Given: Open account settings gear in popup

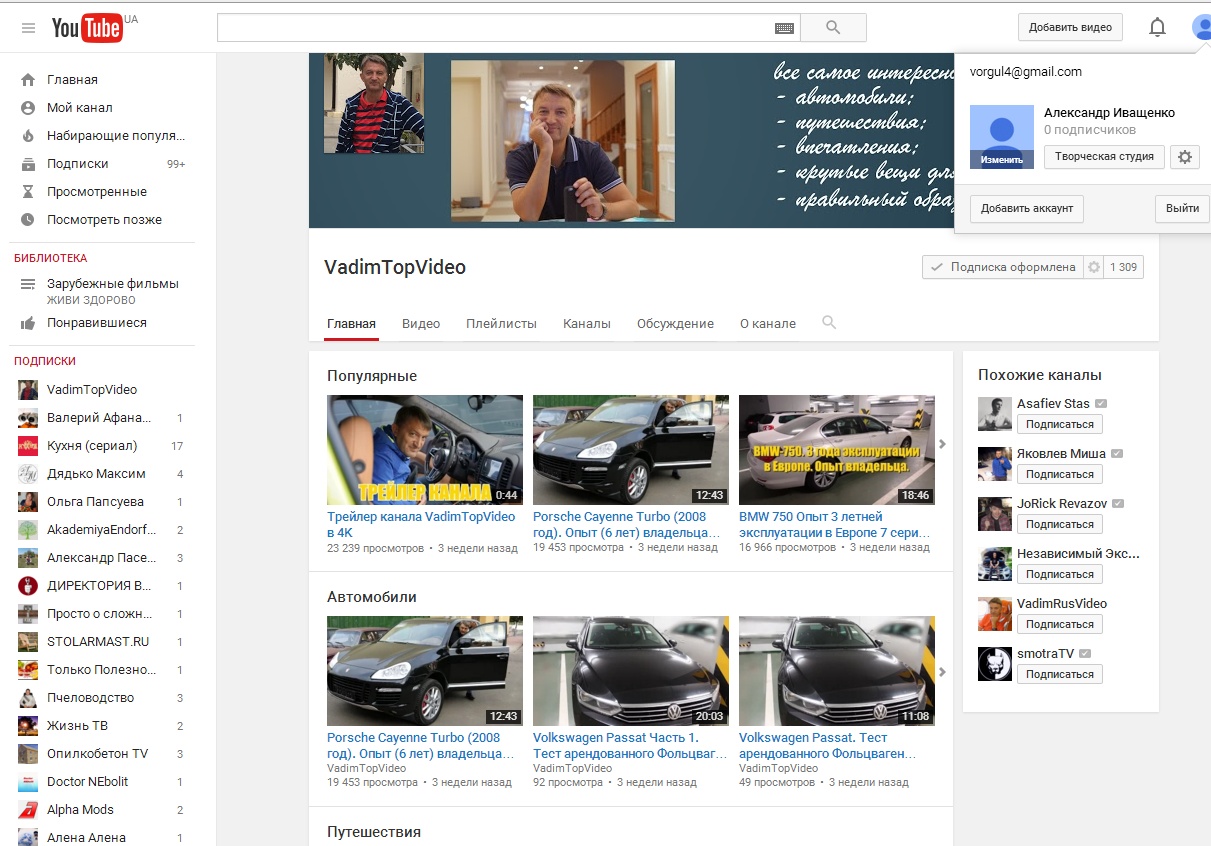Looking at the screenshot, I should 1185,156.
